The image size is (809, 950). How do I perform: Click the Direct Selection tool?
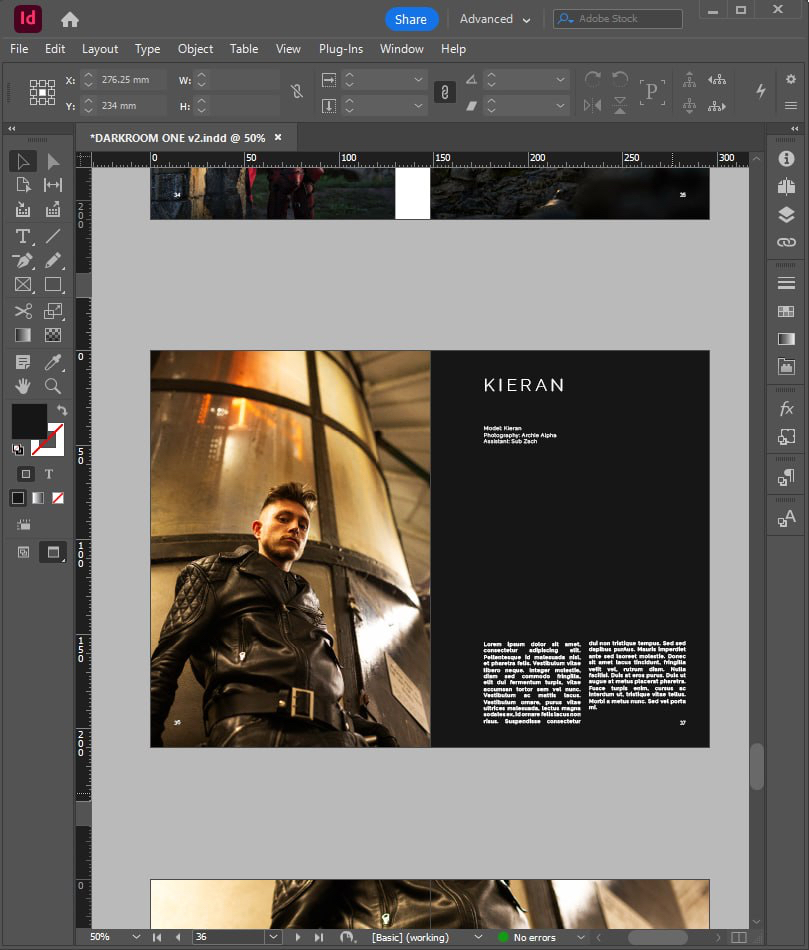tap(53, 161)
